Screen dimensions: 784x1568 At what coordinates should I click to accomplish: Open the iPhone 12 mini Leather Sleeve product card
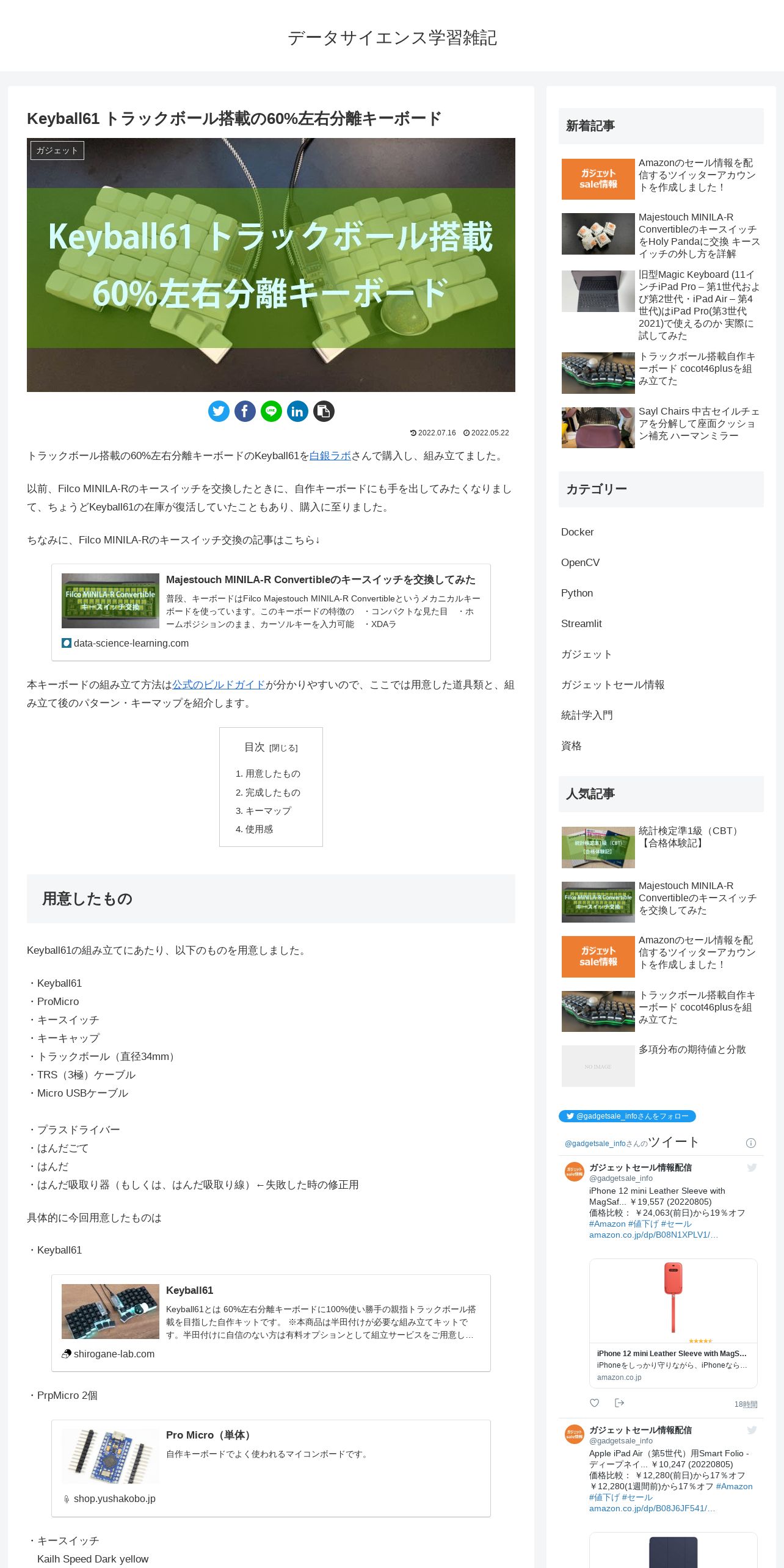point(673,1323)
